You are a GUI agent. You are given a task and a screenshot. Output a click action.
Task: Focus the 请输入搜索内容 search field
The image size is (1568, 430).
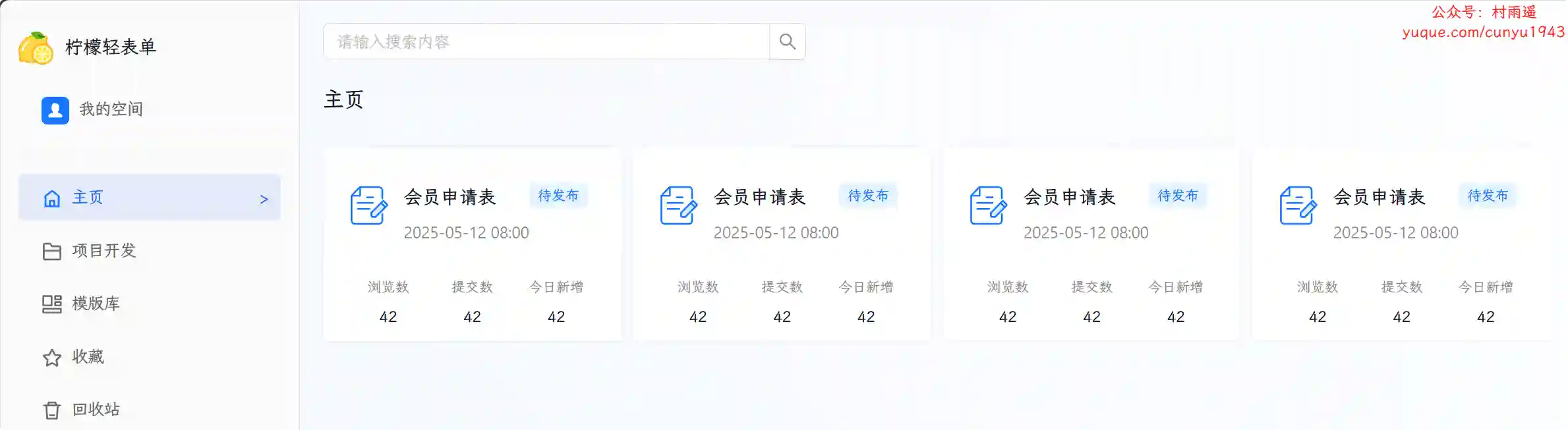coord(546,42)
